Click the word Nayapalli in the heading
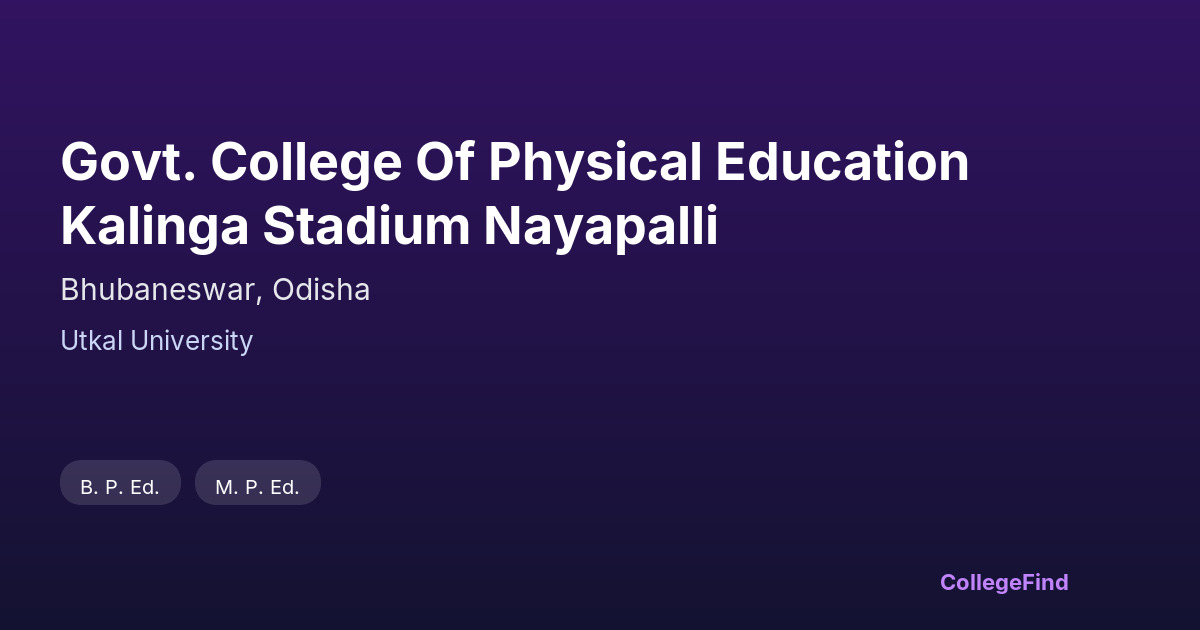 [x=601, y=227]
